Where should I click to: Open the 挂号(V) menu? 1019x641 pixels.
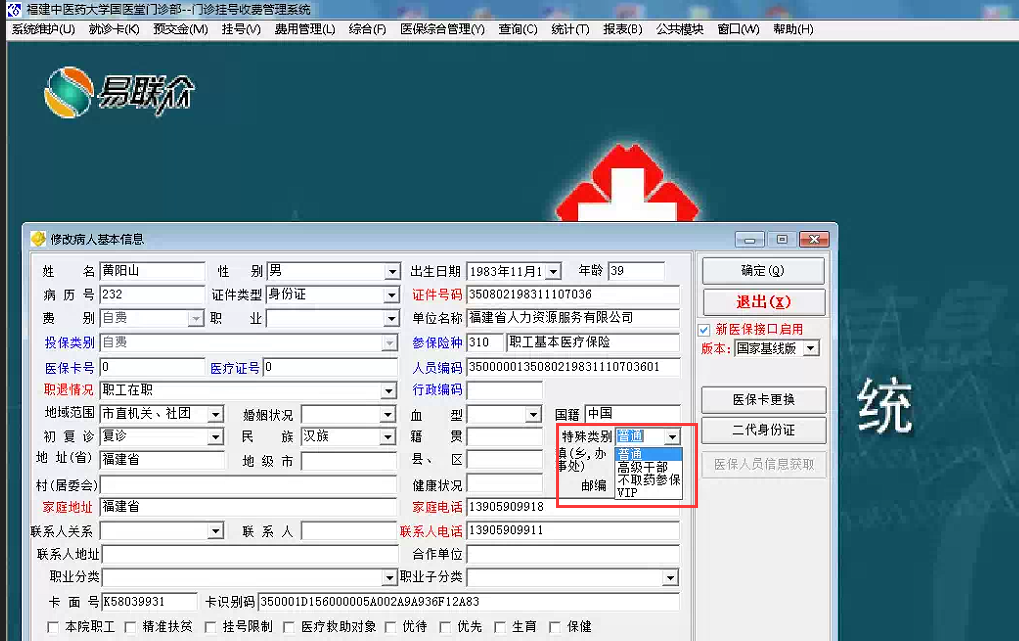(x=241, y=29)
